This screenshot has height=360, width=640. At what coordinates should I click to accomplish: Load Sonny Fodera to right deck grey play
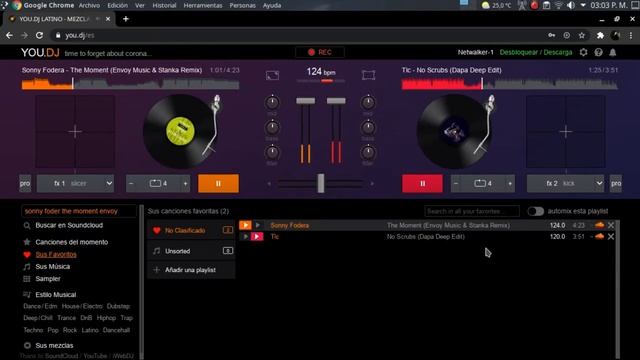pyautogui.click(x=258, y=225)
